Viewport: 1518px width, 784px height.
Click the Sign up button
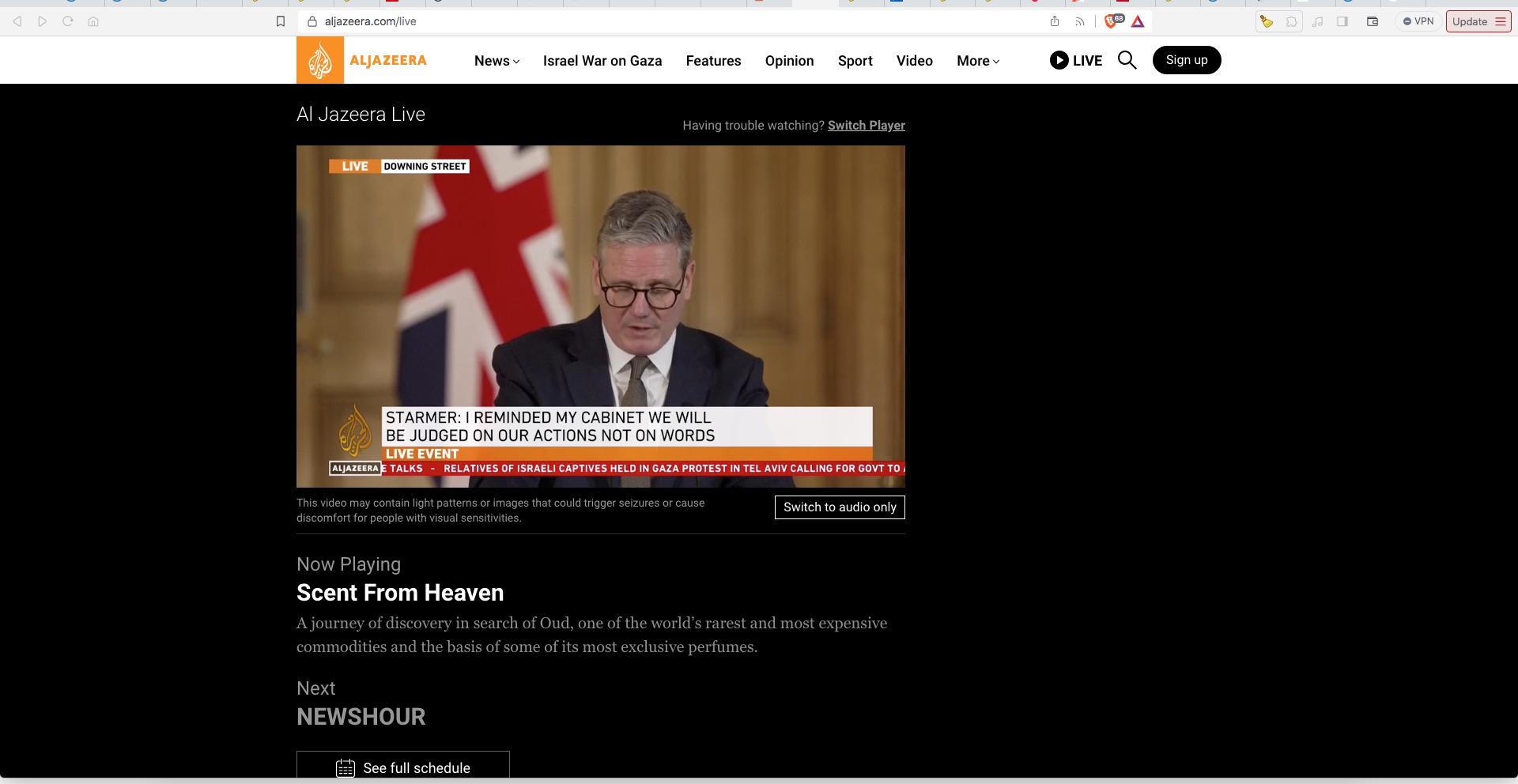[1187, 60]
